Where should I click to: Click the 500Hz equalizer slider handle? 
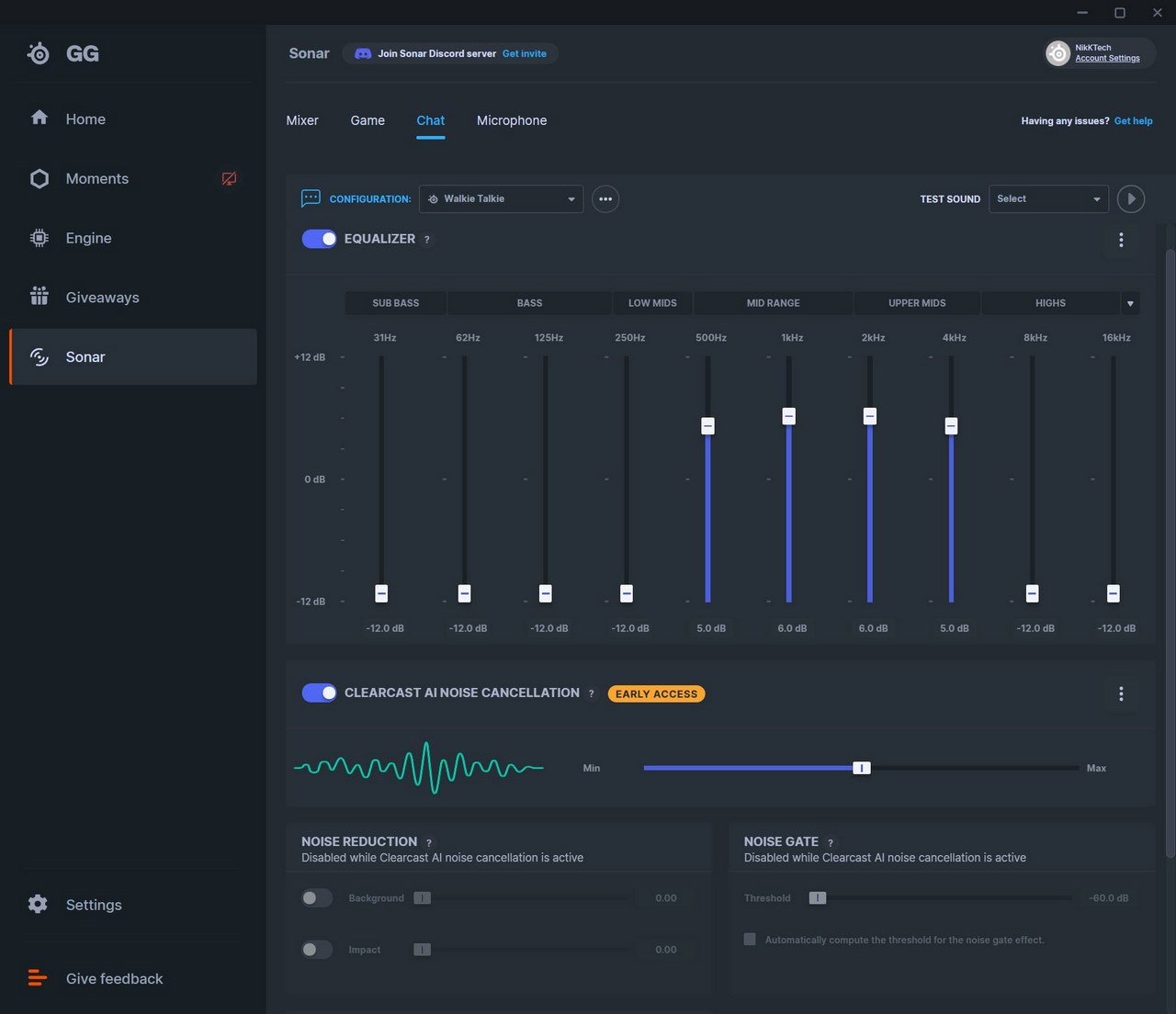click(707, 426)
